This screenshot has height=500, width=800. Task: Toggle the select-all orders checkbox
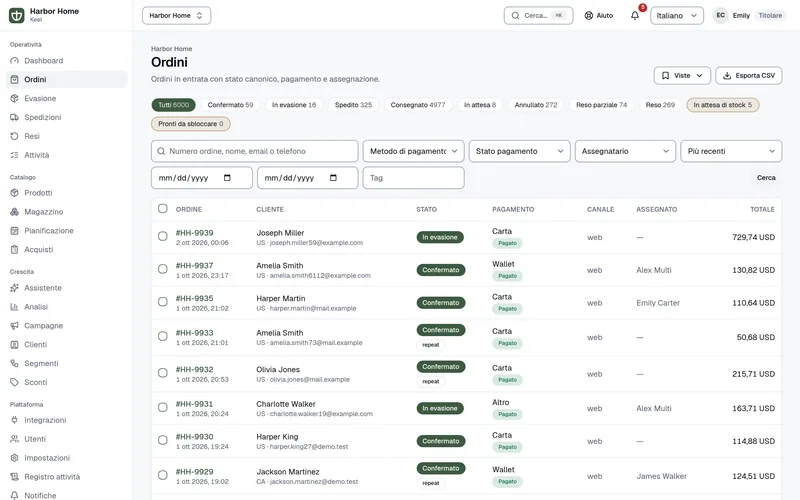click(x=163, y=208)
